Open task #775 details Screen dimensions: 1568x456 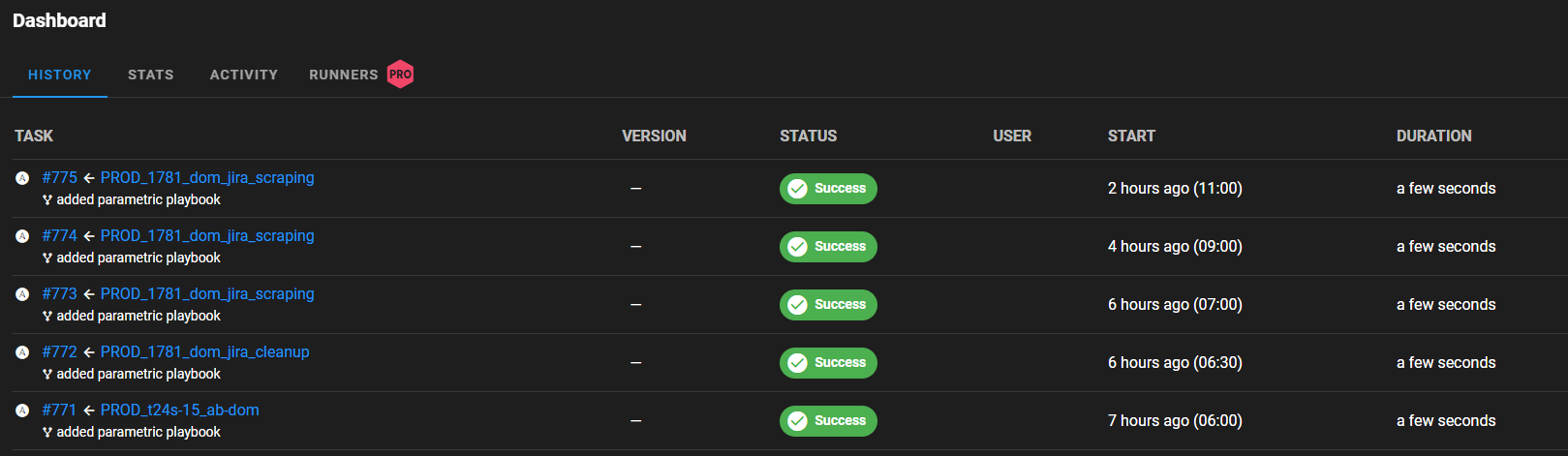(x=60, y=178)
